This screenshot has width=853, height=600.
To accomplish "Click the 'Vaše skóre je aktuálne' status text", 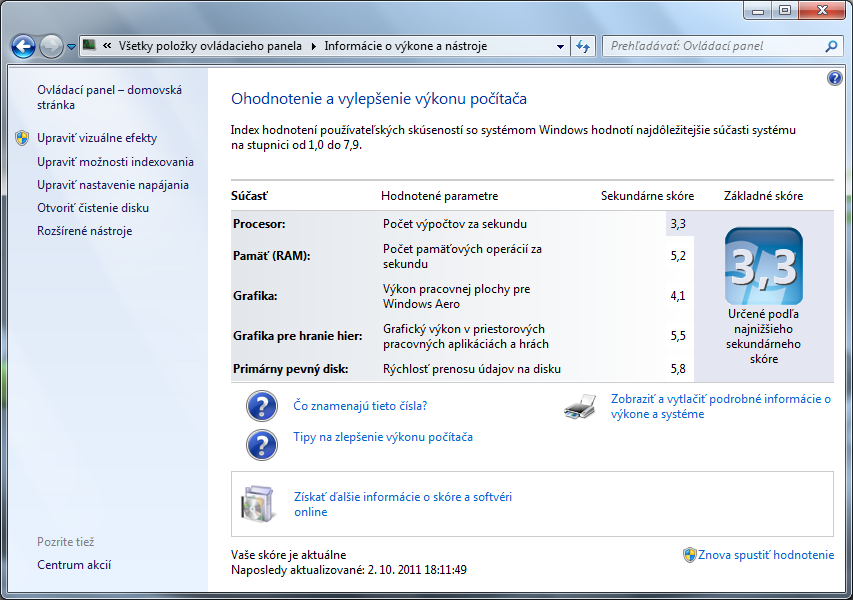I will (x=288, y=555).
